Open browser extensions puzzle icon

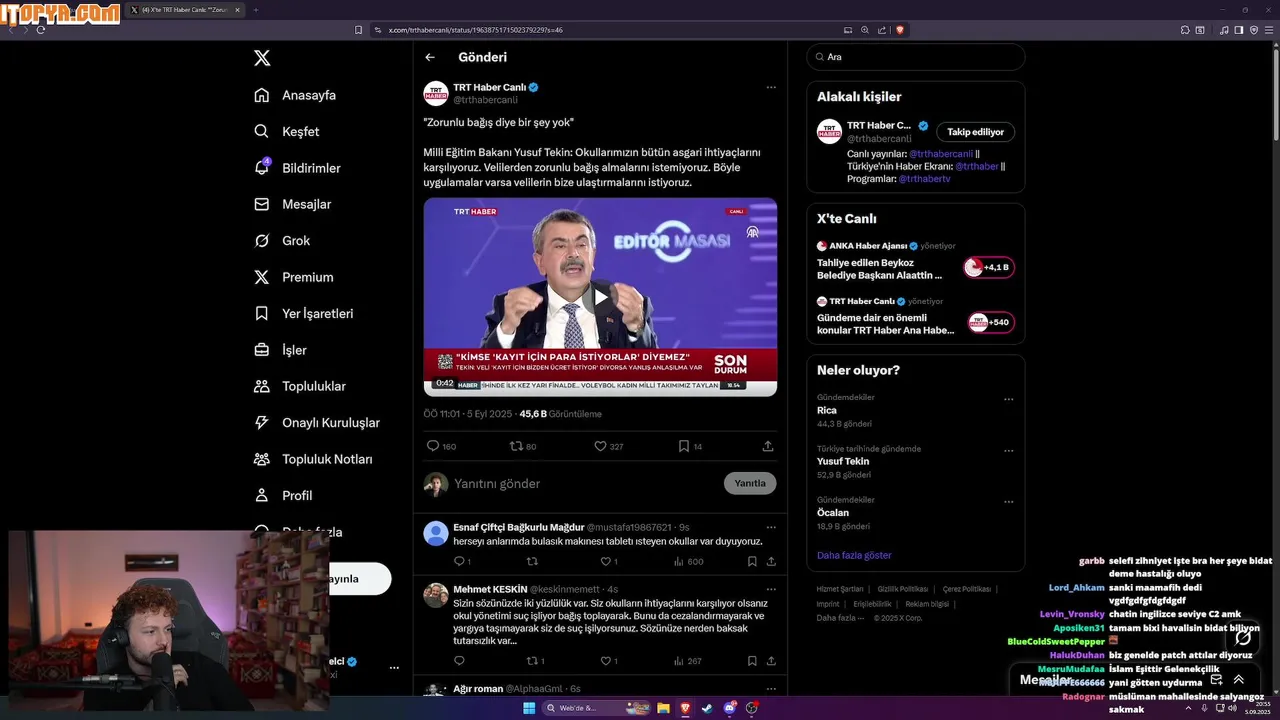(x=1183, y=30)
